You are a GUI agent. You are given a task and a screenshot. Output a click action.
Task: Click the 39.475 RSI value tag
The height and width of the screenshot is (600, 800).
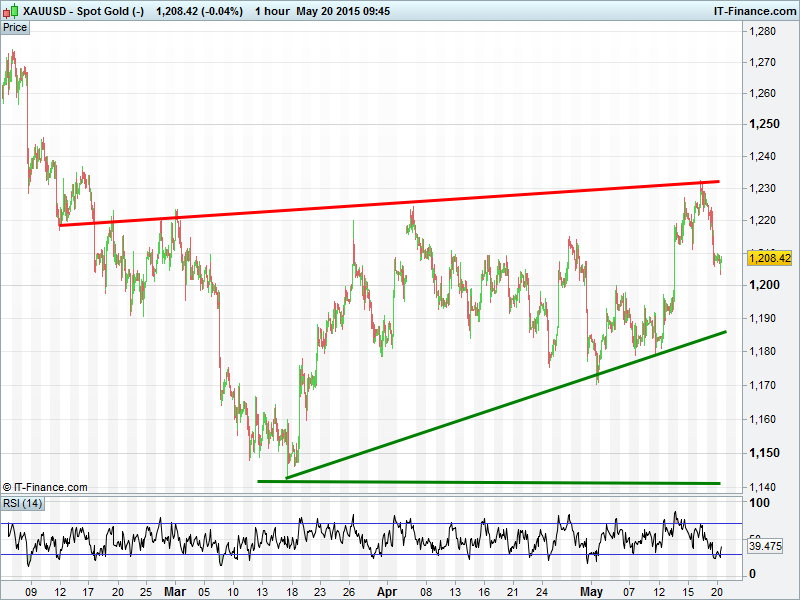click(x=766, y=547)
